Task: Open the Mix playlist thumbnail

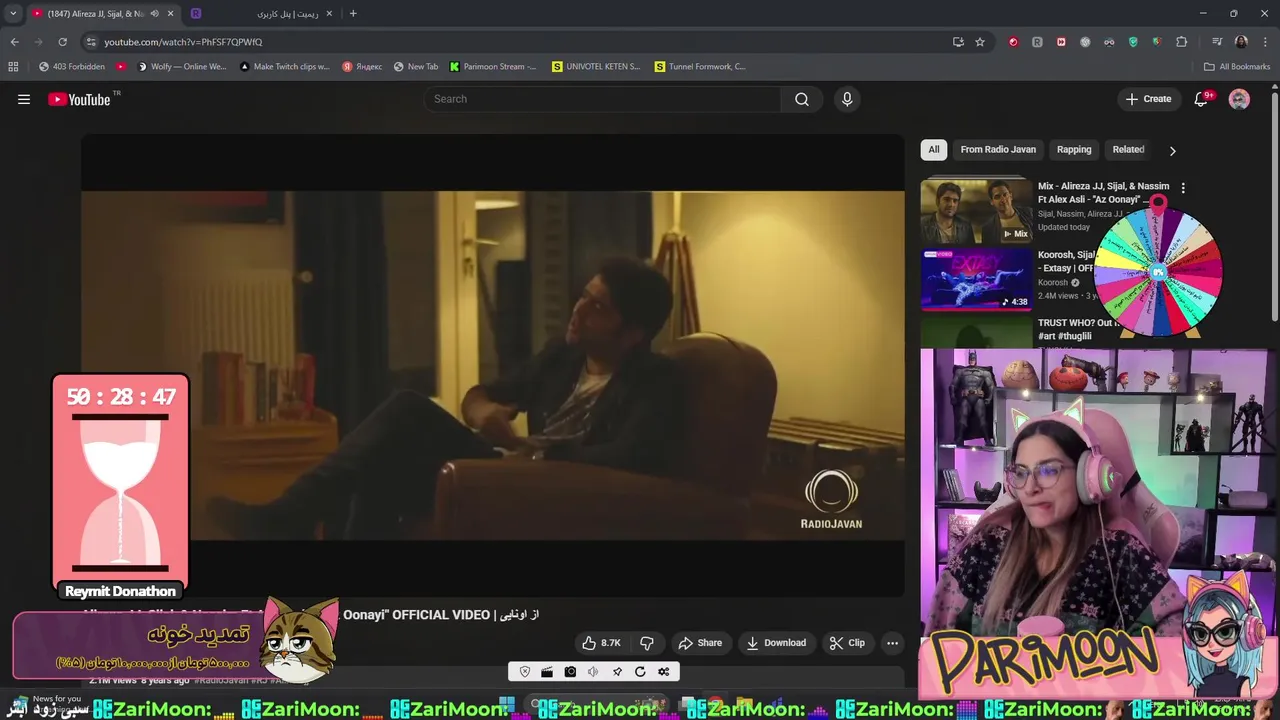Action: tap(976, 210)
